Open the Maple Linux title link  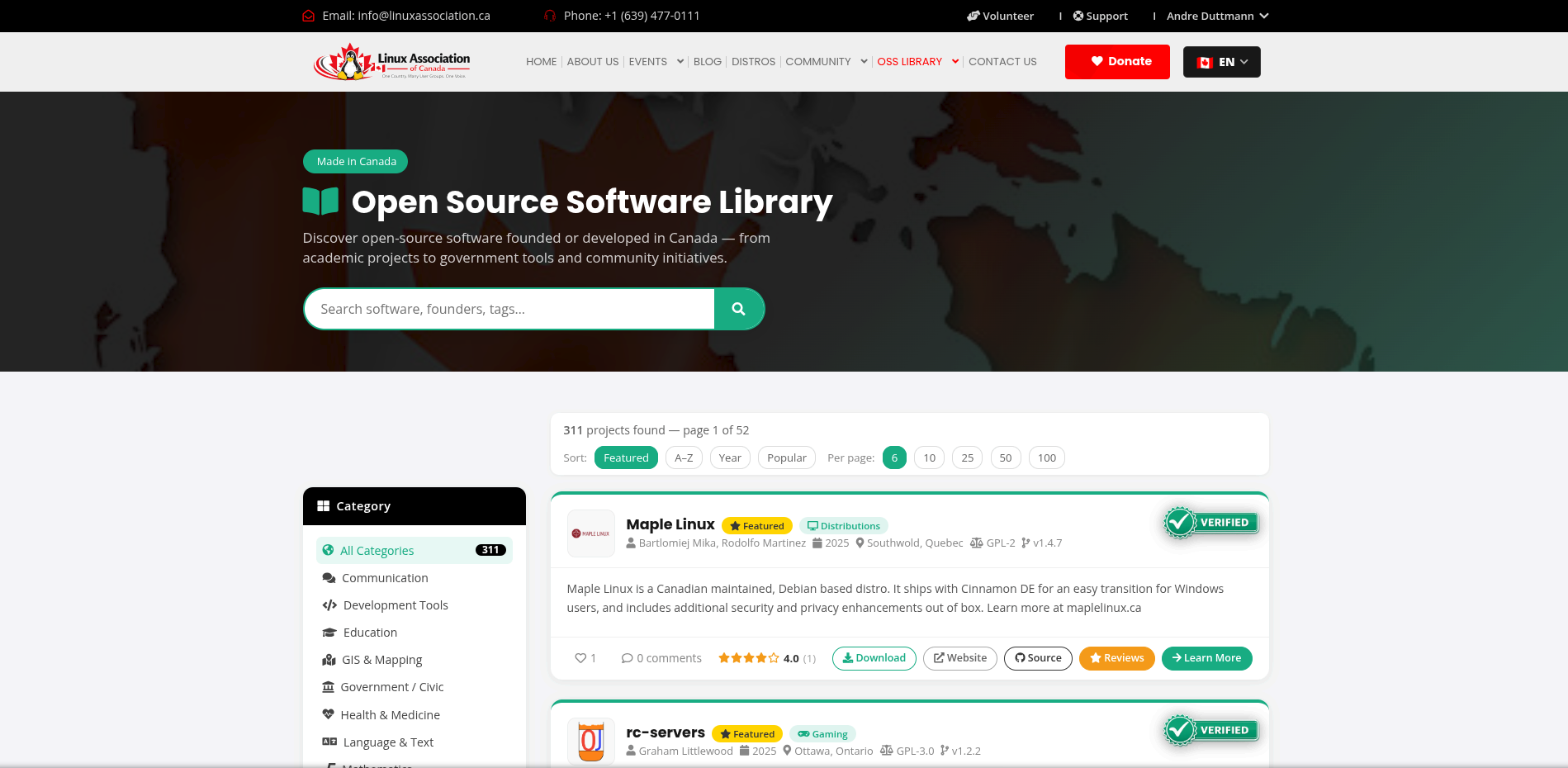670,524
